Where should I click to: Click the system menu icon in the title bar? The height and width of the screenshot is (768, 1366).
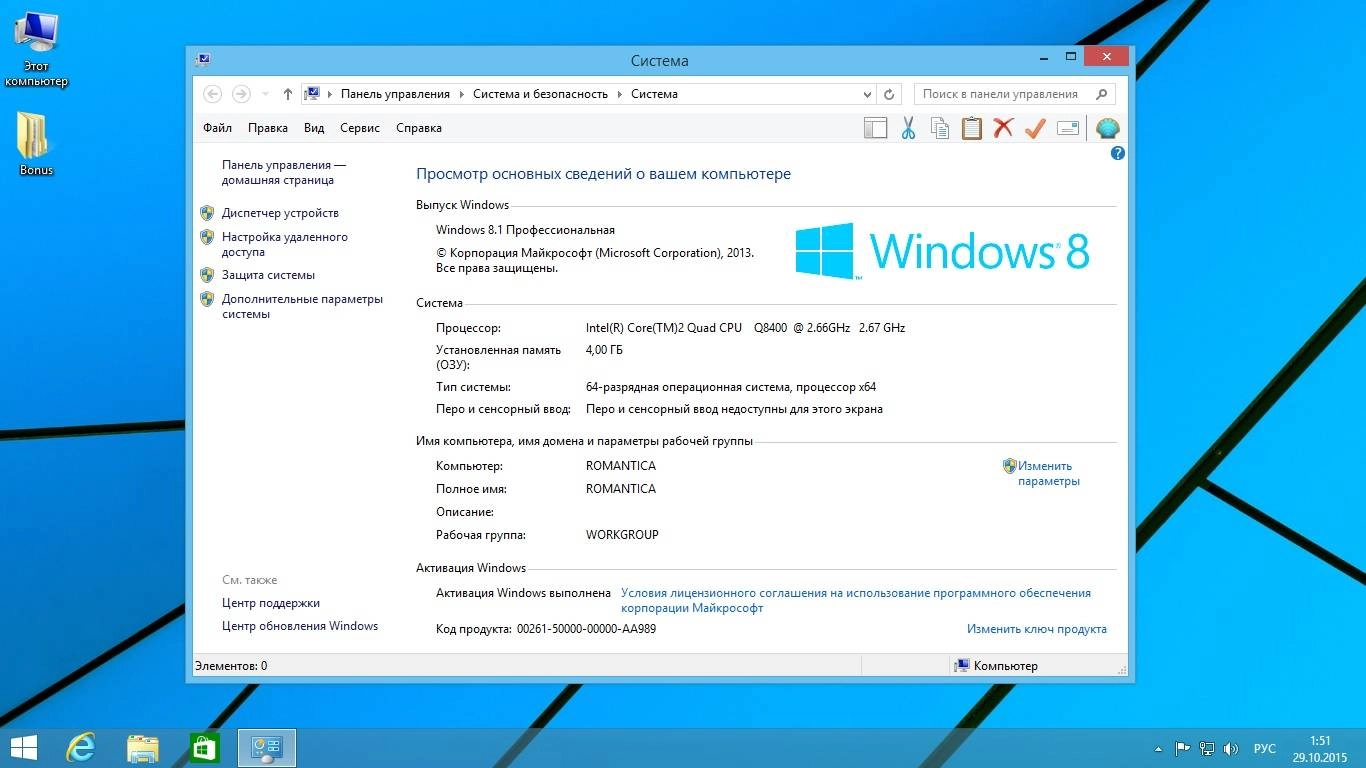[202, 60]
